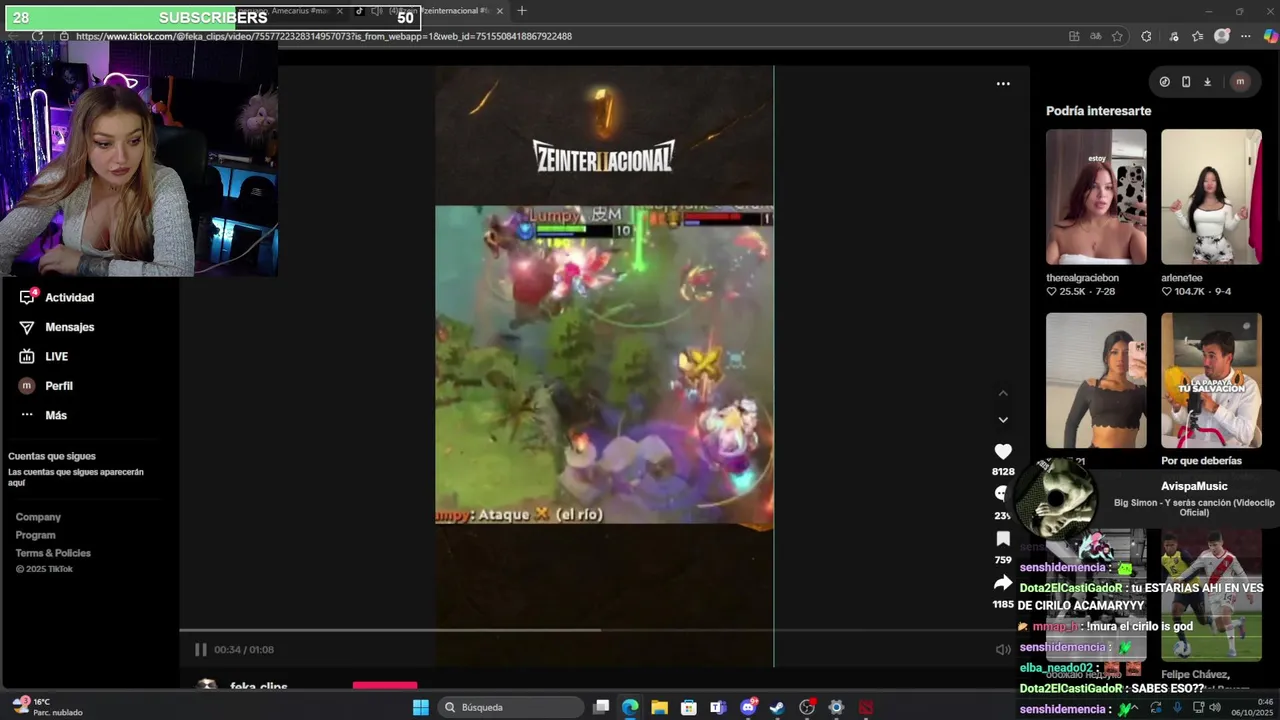
Task: Click the translate page icon
Action: [1096, 36]
